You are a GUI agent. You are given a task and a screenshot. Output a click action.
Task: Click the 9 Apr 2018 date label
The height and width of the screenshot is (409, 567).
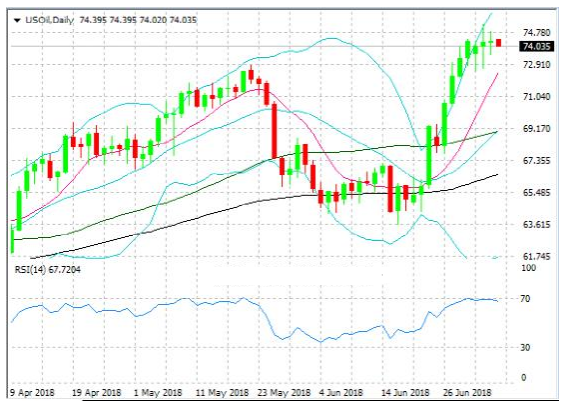coord(32,393)
